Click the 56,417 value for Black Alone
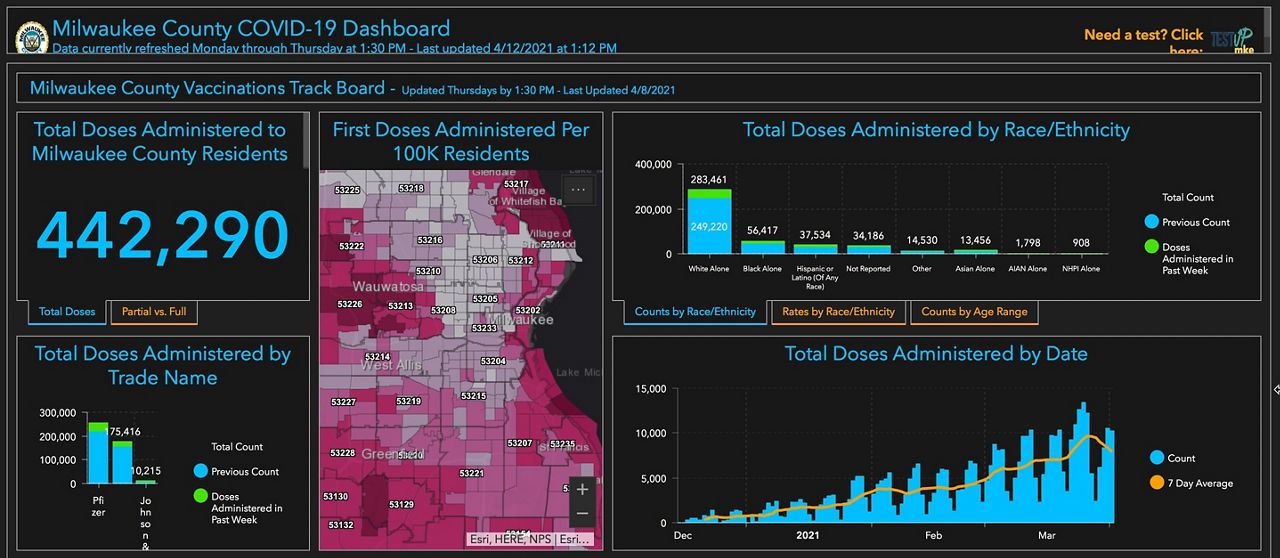This screenshot has height=558, width=1280. coord(763,231)
